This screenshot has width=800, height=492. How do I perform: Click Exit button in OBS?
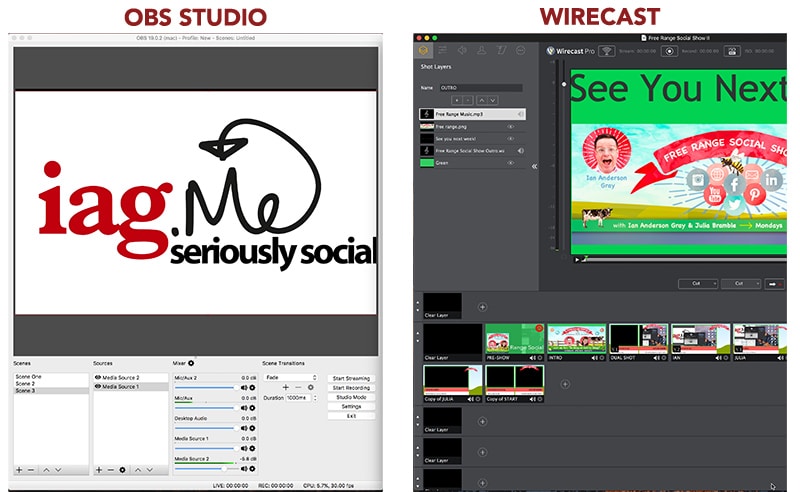[351, 416]
